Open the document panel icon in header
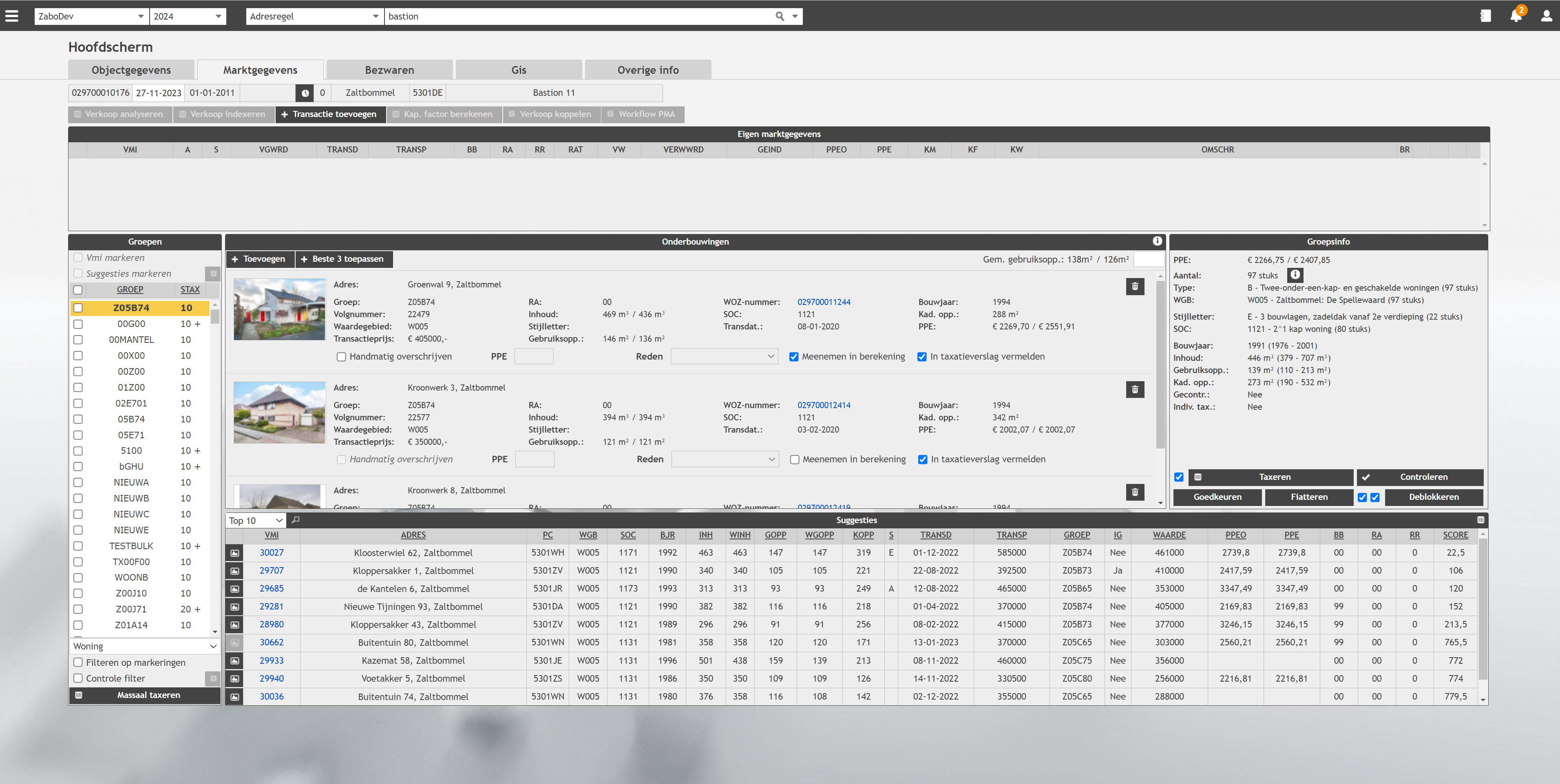Screen dimensions: 1560x784 (1485, 16)
